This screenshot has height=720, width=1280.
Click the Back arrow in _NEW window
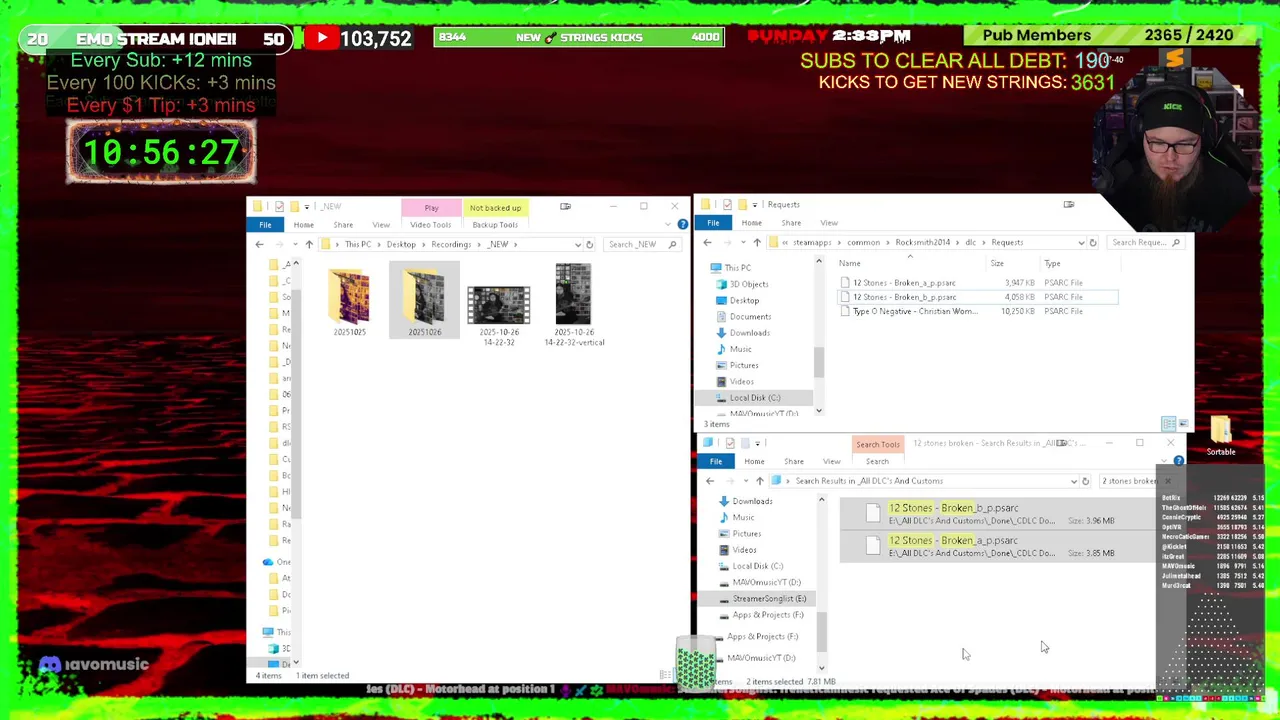[x=259, y=244]
